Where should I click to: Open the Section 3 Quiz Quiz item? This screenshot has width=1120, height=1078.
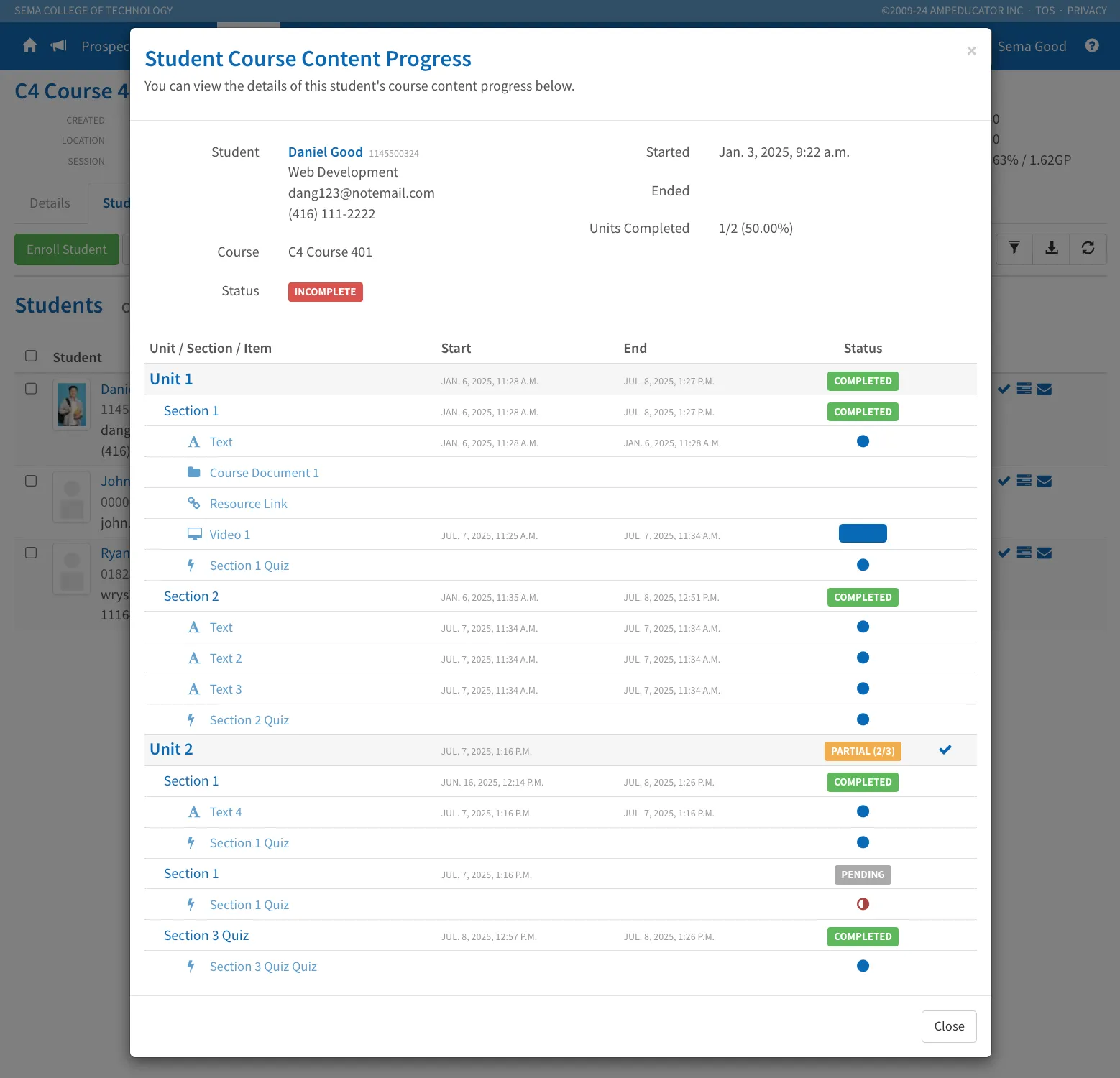263,967
